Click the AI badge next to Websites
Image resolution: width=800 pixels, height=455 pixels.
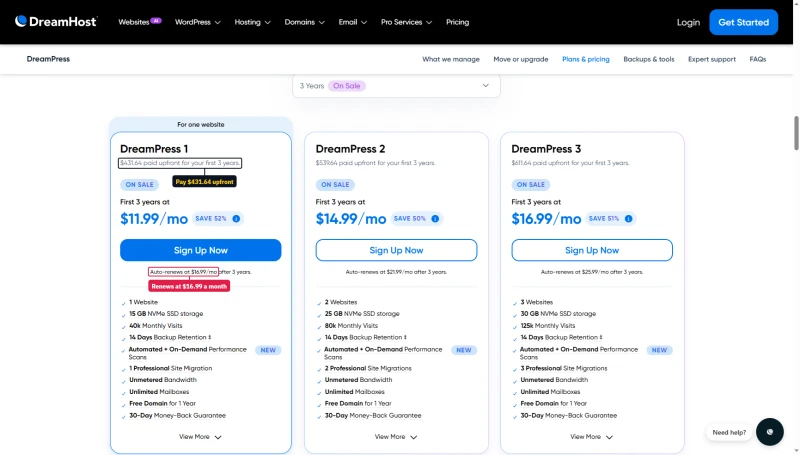156,21
